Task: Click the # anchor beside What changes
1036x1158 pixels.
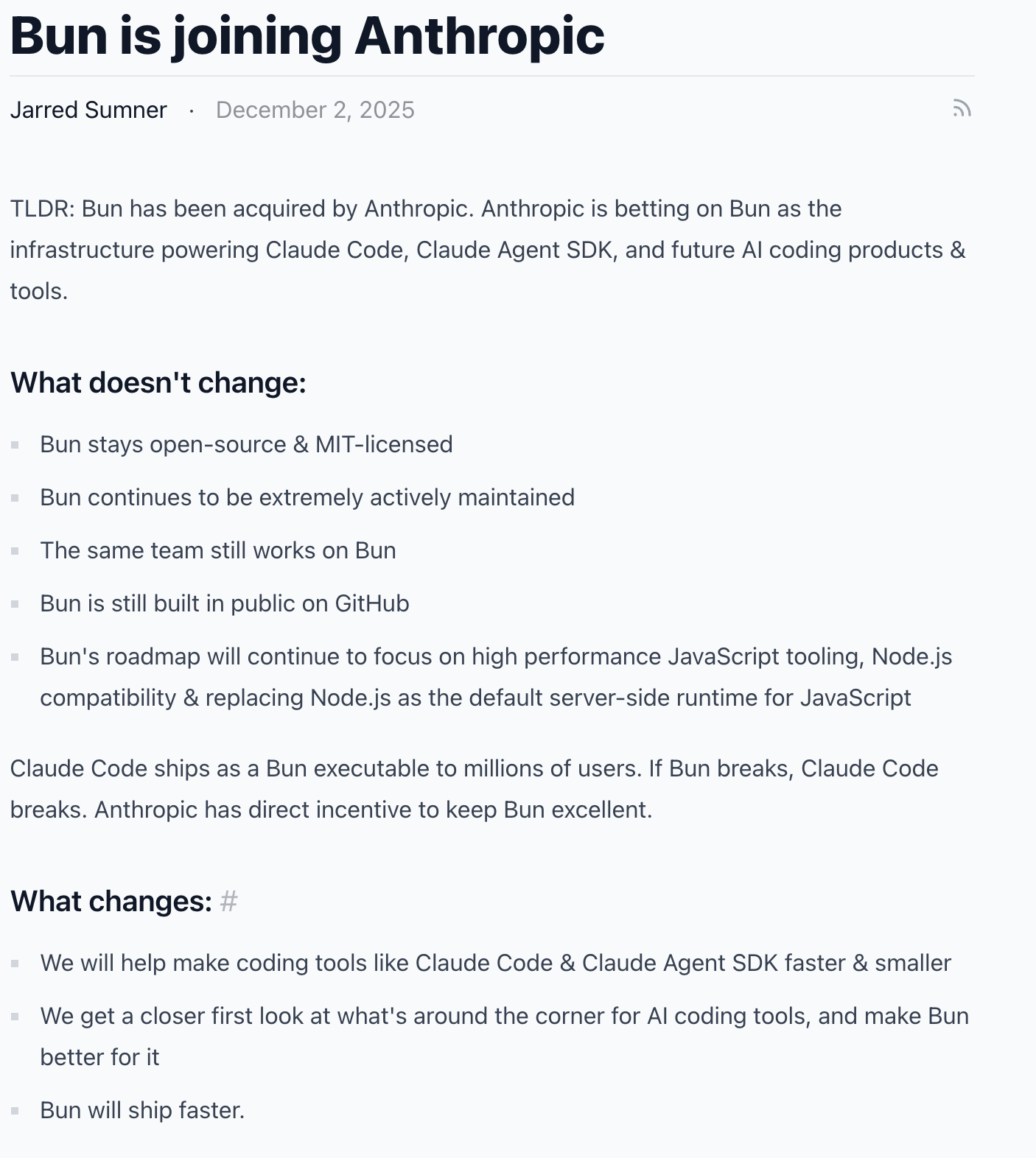Action: [229, 901]
